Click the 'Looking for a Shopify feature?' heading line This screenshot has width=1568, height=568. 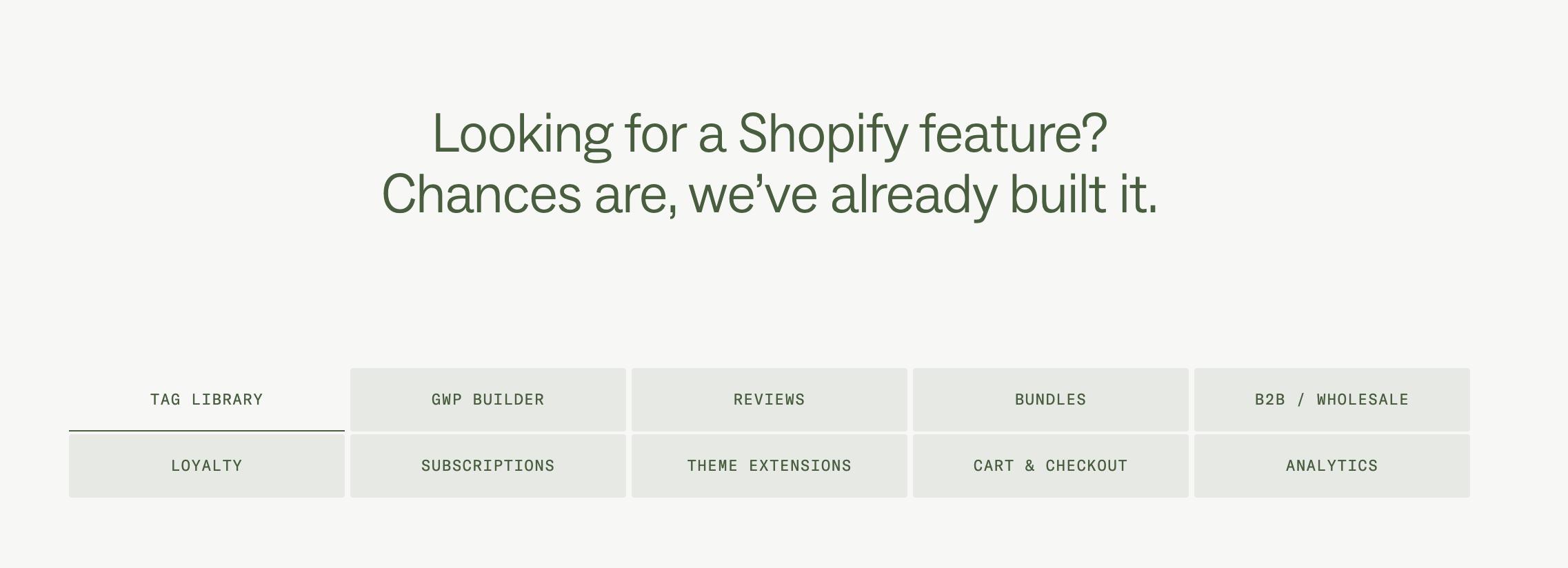(770, 133)
